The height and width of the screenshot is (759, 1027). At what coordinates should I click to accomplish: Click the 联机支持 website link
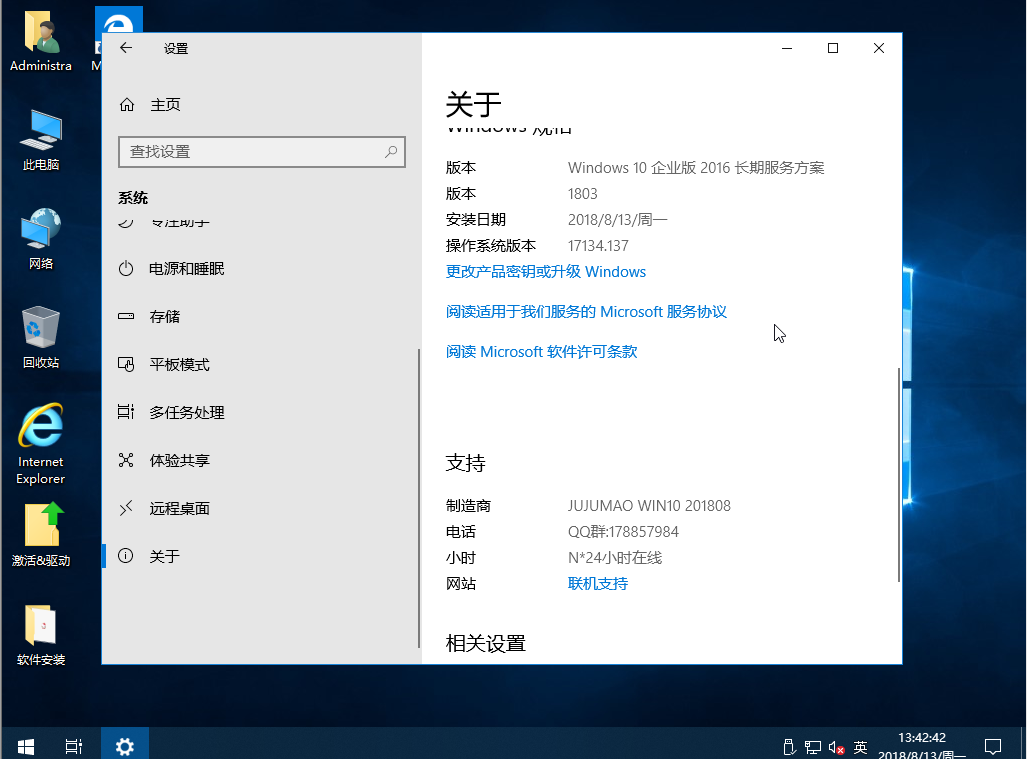pyautogui.click(x=598, y=583)
